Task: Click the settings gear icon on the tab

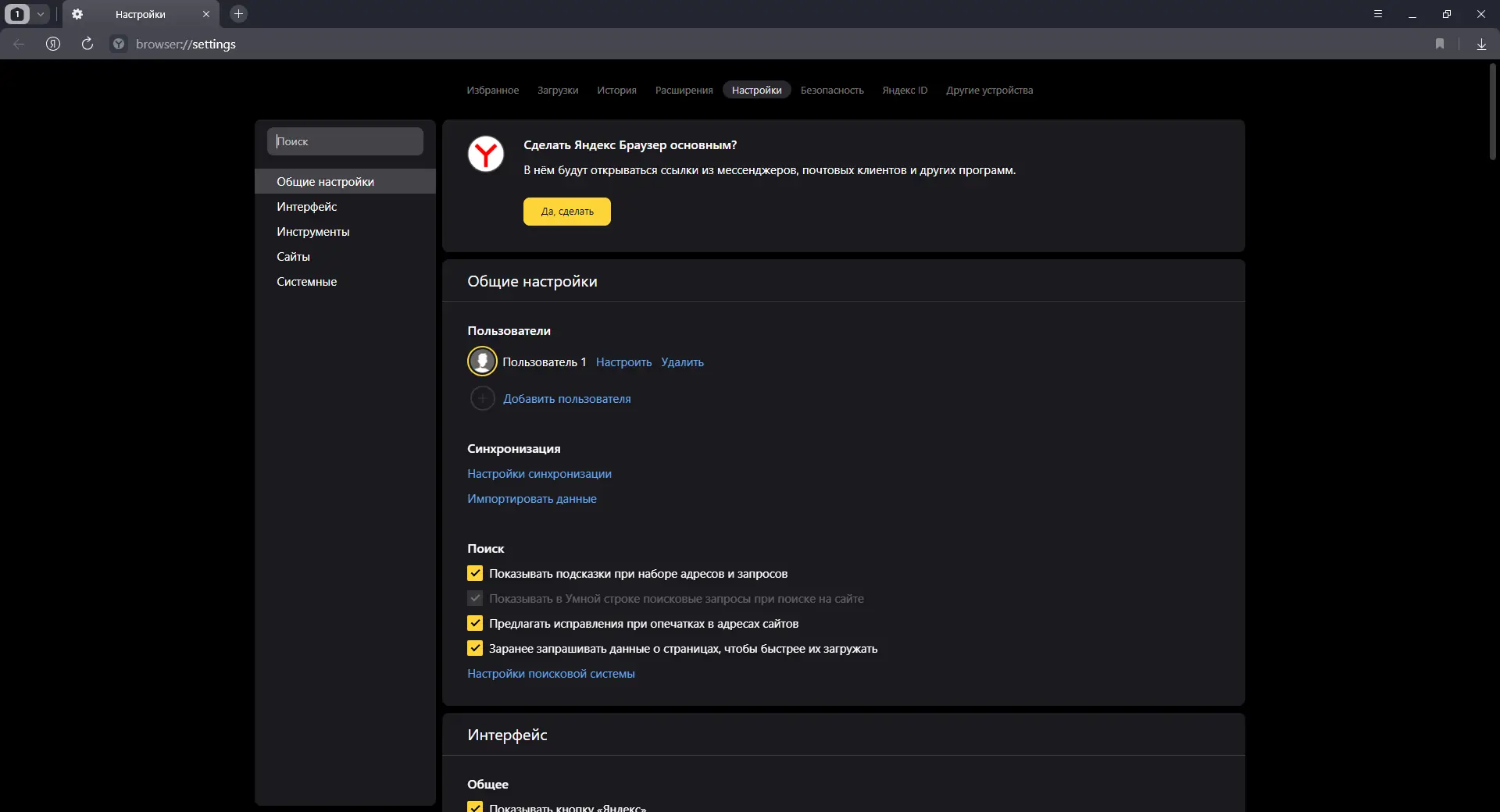Action: click(77, 14)
